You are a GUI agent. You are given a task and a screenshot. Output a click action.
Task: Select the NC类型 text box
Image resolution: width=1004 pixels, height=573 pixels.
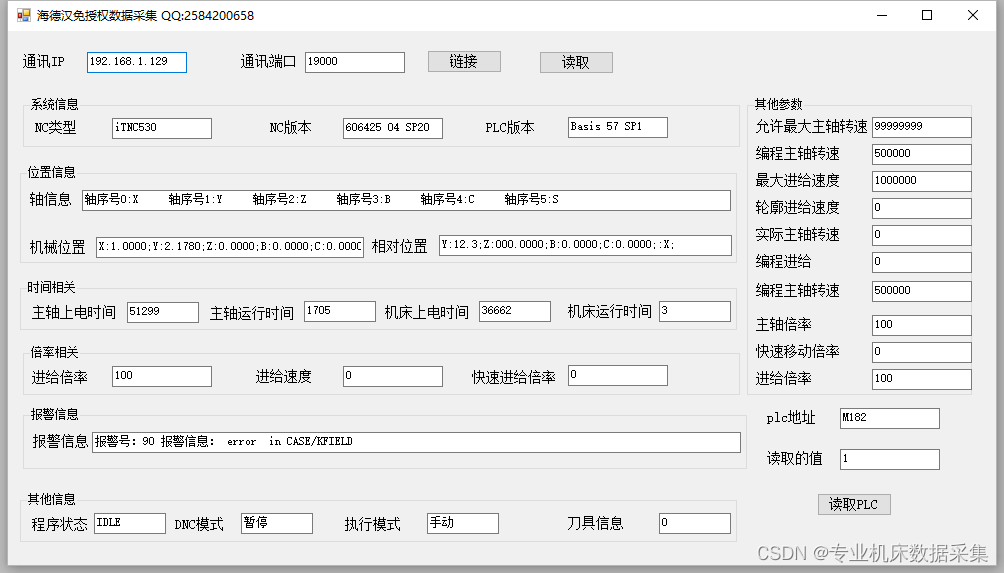click(x=161, y=128)
